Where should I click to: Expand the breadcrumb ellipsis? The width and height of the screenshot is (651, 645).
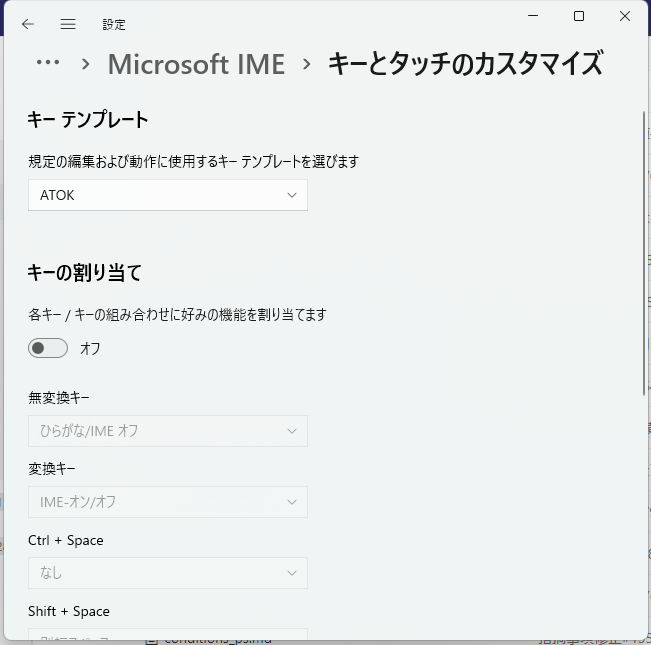coord(48,63)
